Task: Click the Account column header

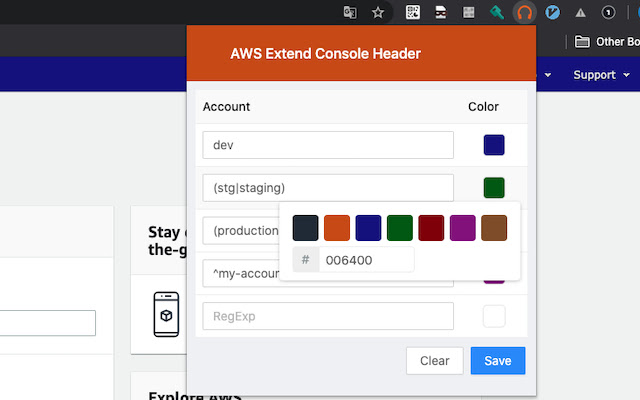Action: coord(226,107)
